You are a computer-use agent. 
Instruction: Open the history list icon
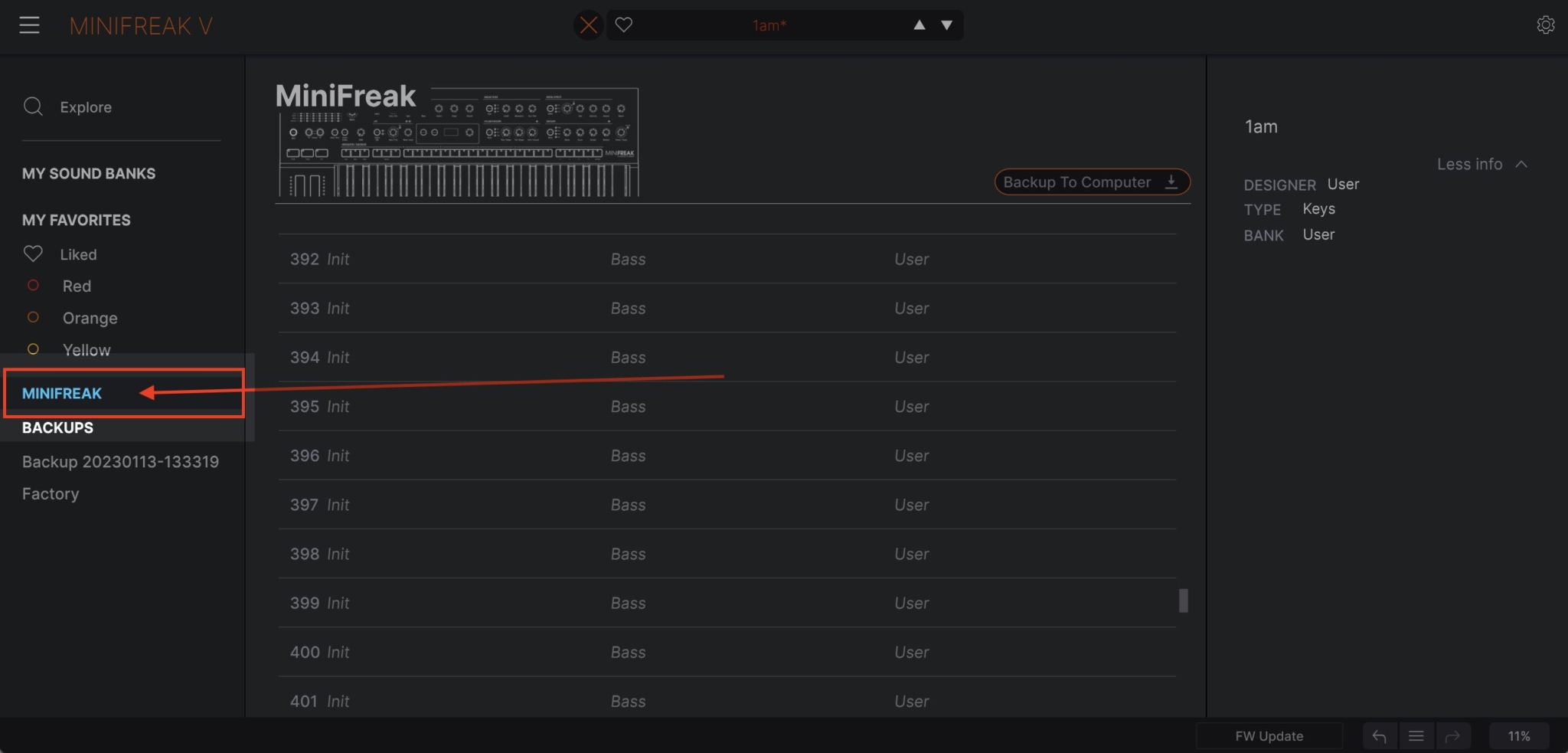pyautogui.click(x=1416, y=735)
